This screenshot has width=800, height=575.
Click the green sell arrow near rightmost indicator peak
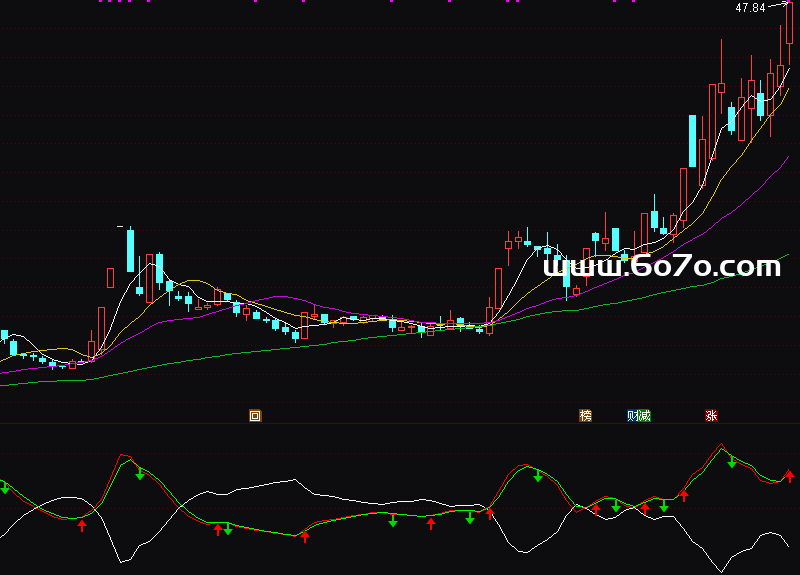pyautogui.click(x=732, y=462)
